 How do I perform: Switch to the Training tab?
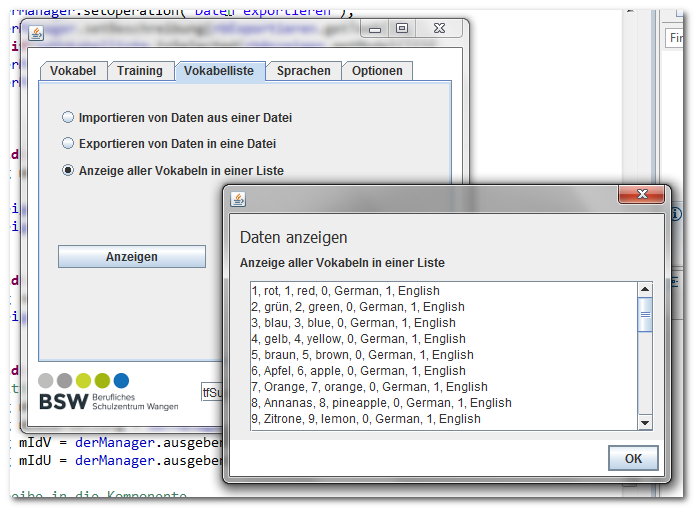[x=140, y=71]
